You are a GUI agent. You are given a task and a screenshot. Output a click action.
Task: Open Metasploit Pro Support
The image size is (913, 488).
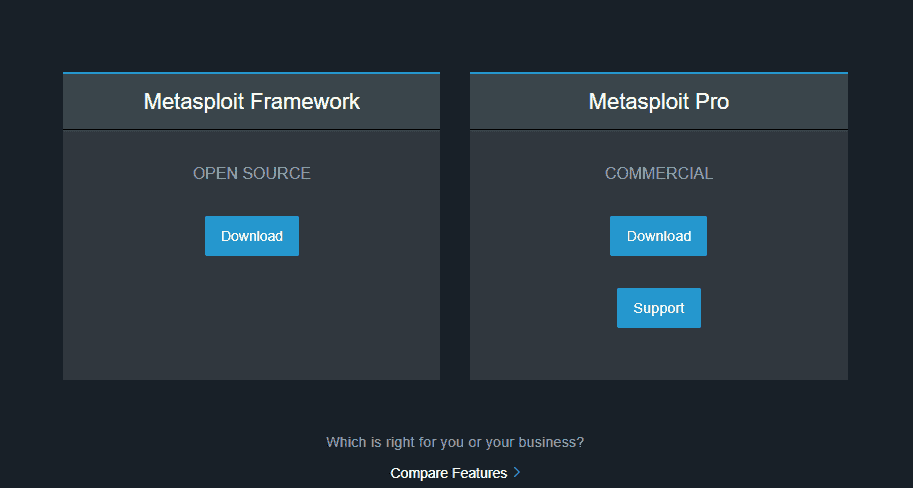pos(659,308)
